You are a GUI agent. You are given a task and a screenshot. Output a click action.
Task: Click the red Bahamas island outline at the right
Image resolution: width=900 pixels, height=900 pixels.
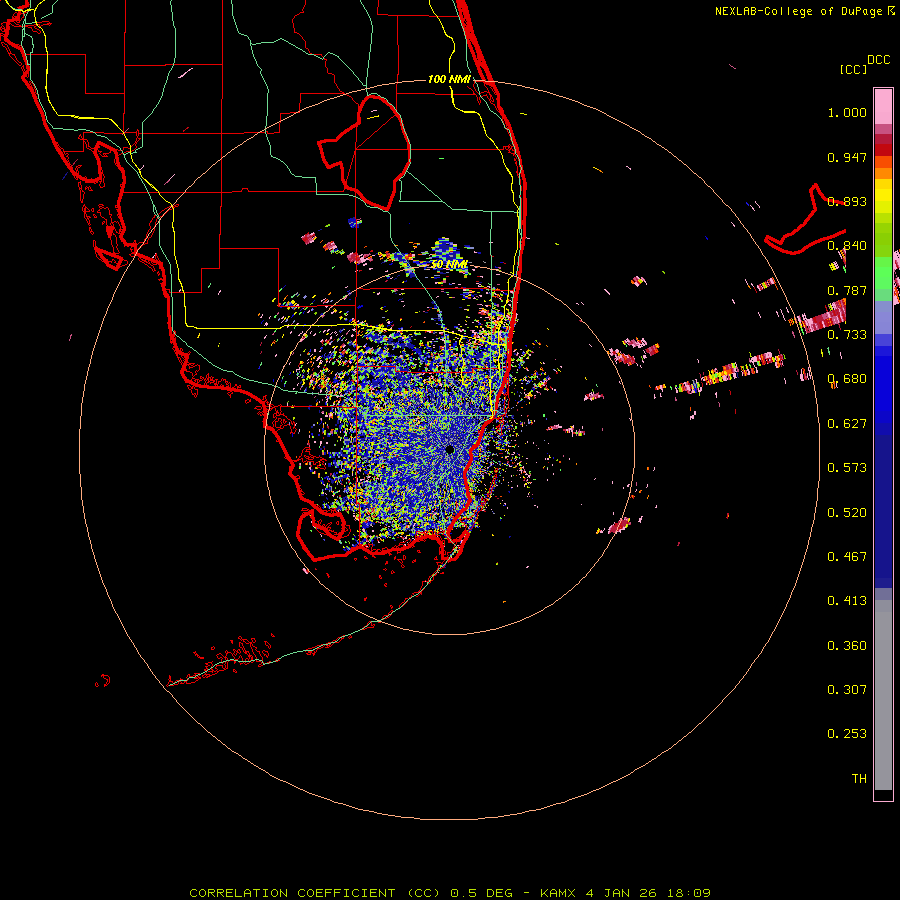pos(806,221)
